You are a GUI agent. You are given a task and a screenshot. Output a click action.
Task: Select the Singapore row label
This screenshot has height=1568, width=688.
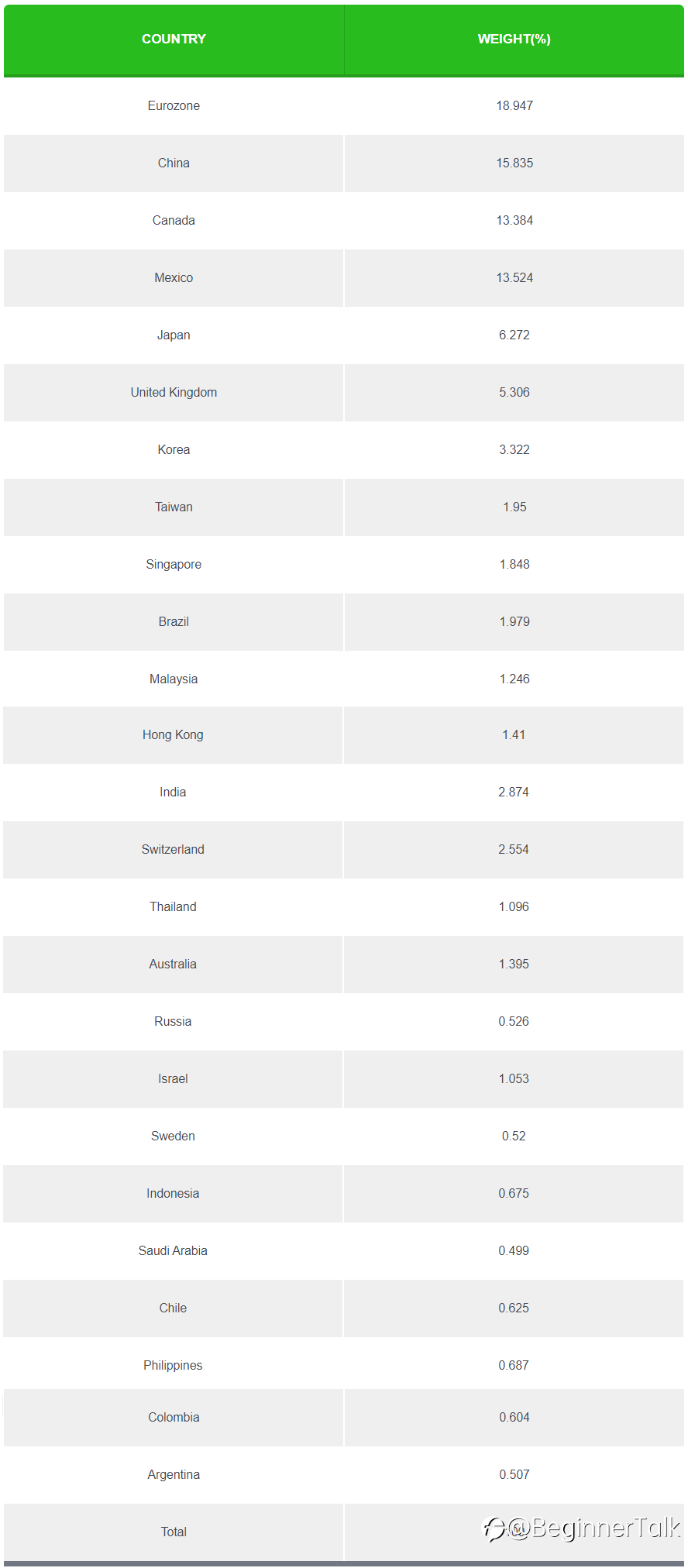point(174,564)
